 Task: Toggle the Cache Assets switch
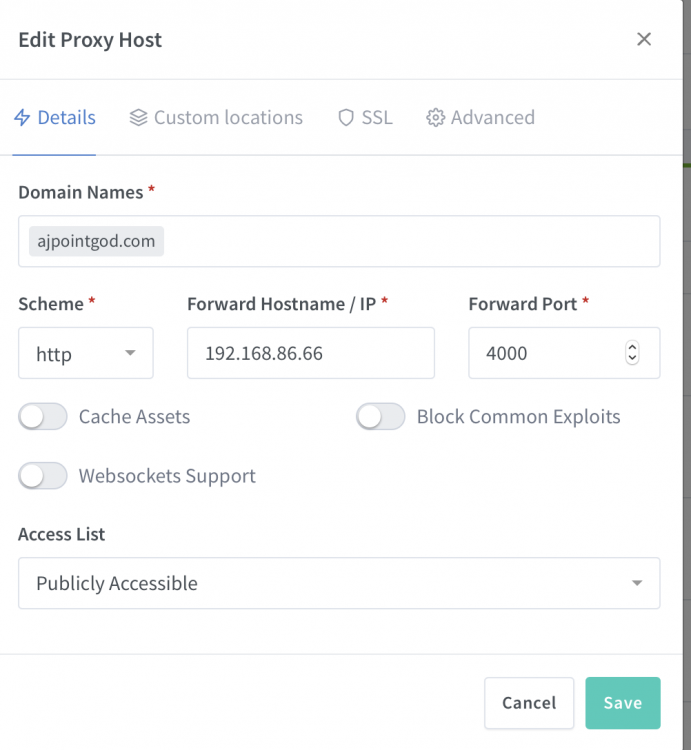tap(43, 416)
